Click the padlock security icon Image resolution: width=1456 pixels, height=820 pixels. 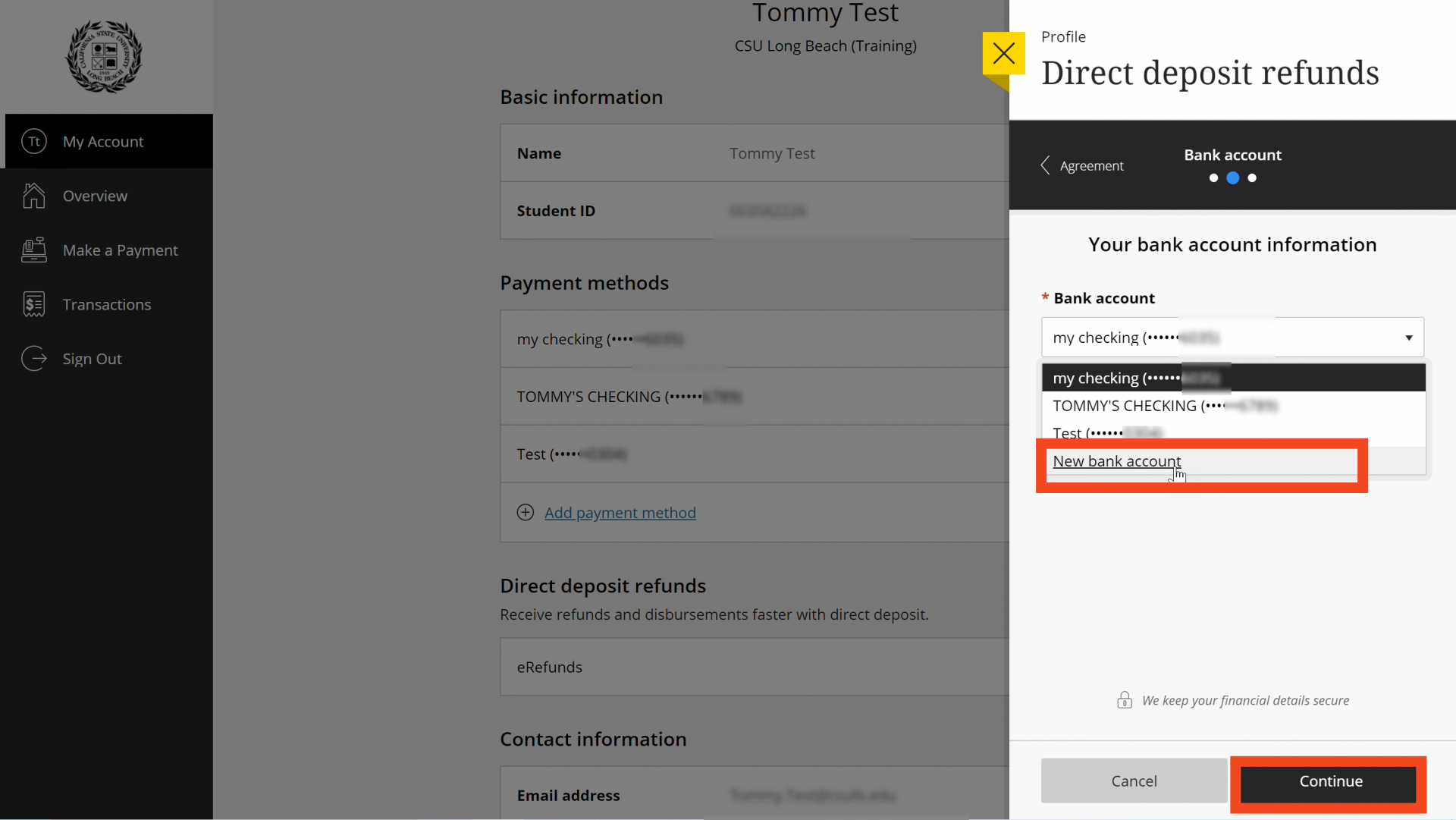[1124, 700]
